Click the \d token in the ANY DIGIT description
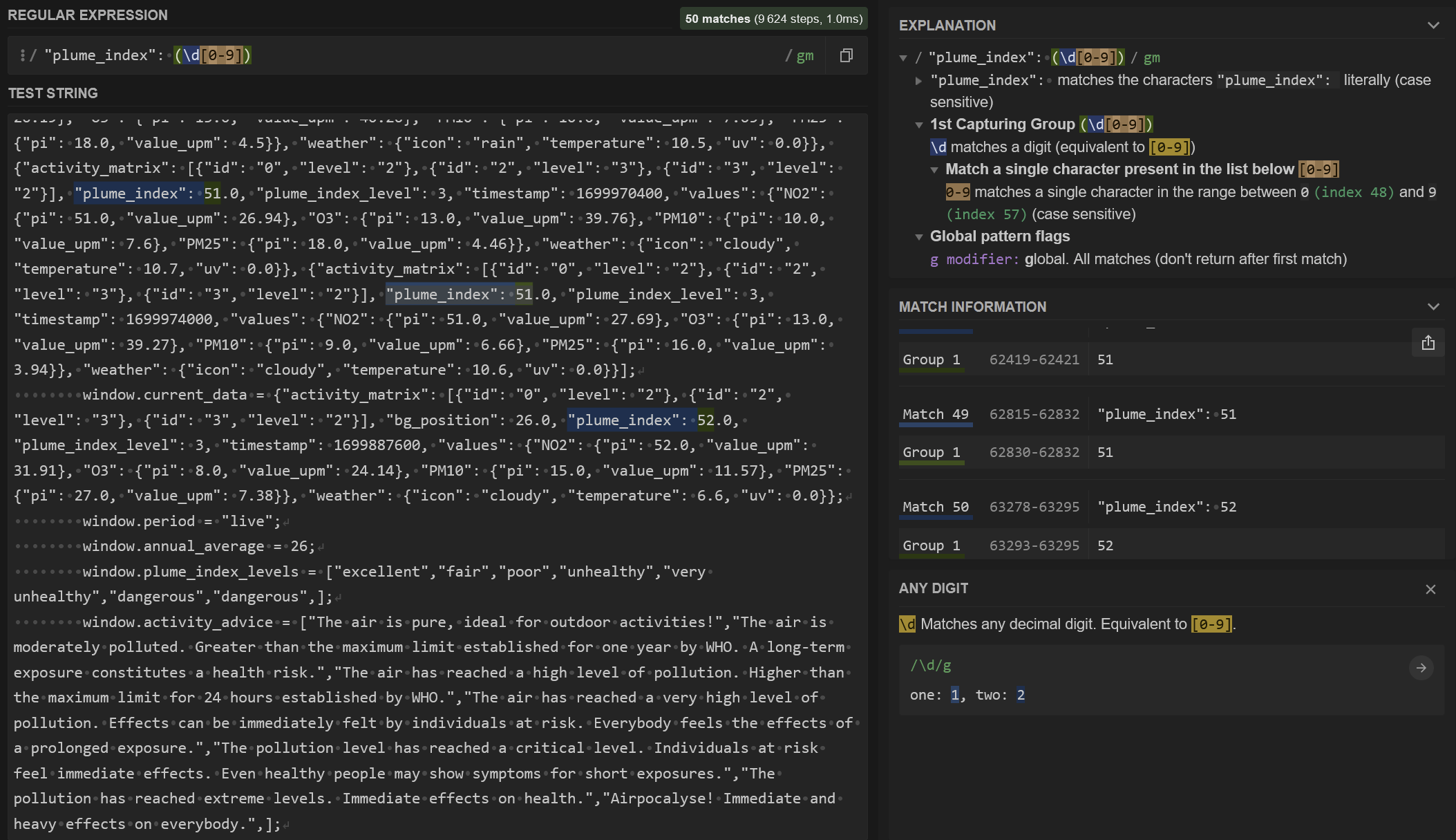Image resolution: width=1456 pixels, height=840 pixels. [907, 624]
